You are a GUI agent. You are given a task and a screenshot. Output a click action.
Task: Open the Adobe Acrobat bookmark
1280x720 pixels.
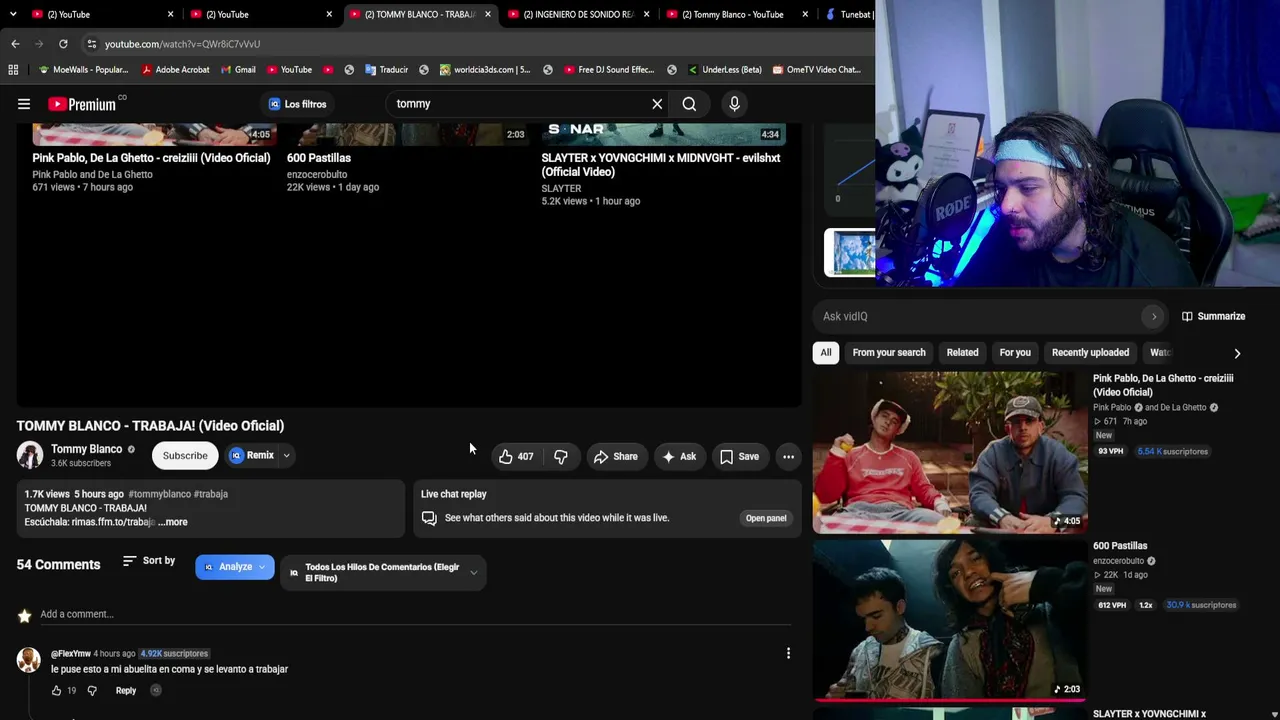point(175,70)
